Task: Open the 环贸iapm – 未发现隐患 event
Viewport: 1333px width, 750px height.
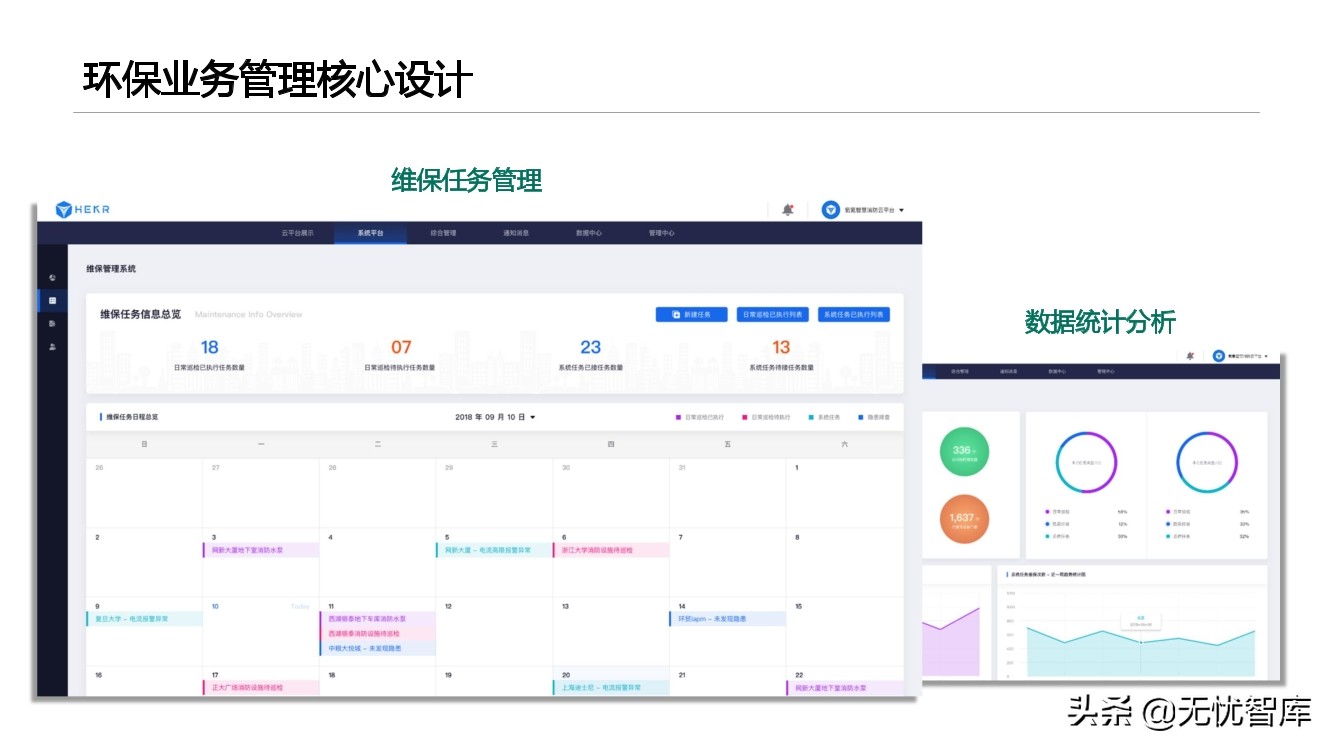Action: 727,619
